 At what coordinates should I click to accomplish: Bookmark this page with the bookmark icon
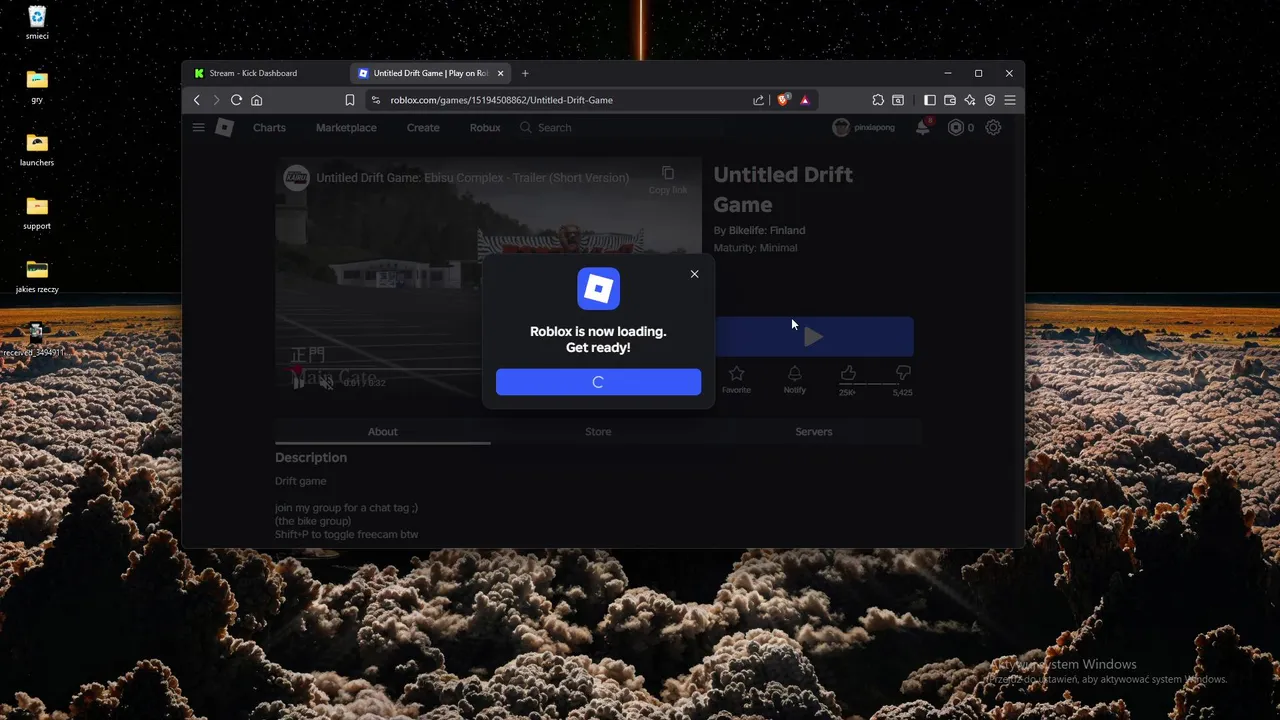[350, 100]
